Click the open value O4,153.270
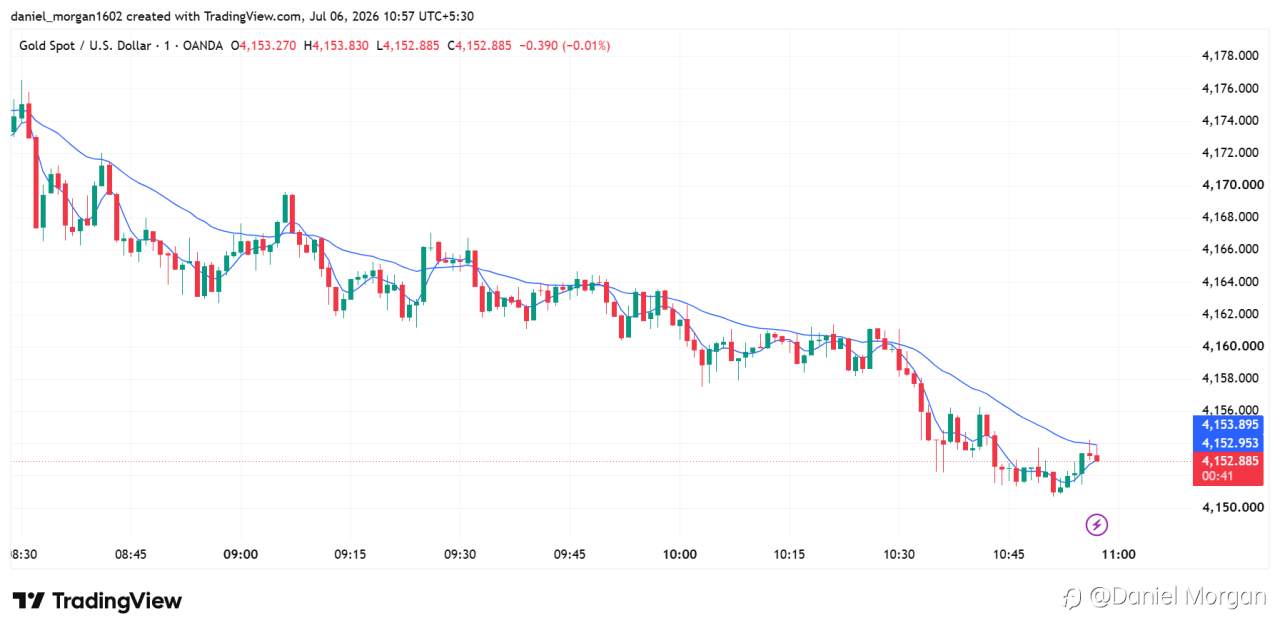 pos(263,46)
